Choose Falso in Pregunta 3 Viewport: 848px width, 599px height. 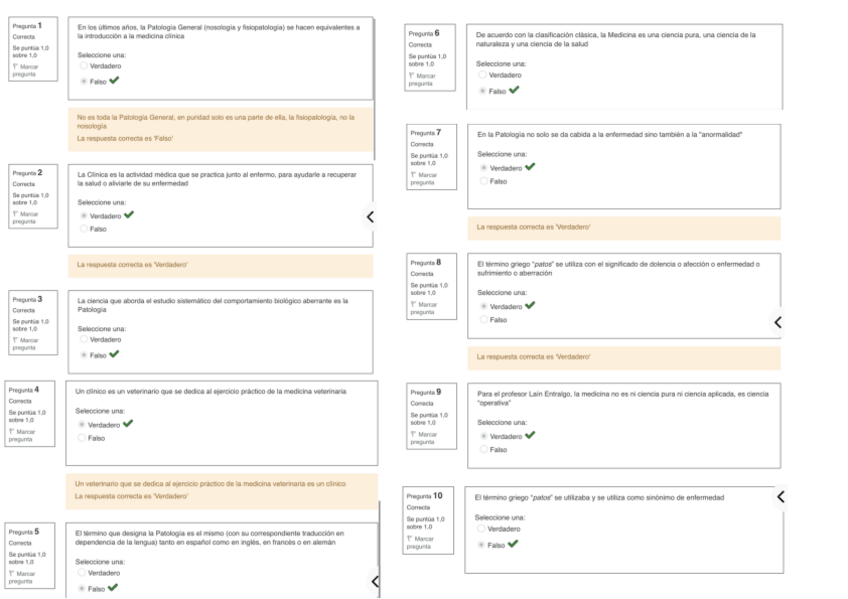coord(83,355)
